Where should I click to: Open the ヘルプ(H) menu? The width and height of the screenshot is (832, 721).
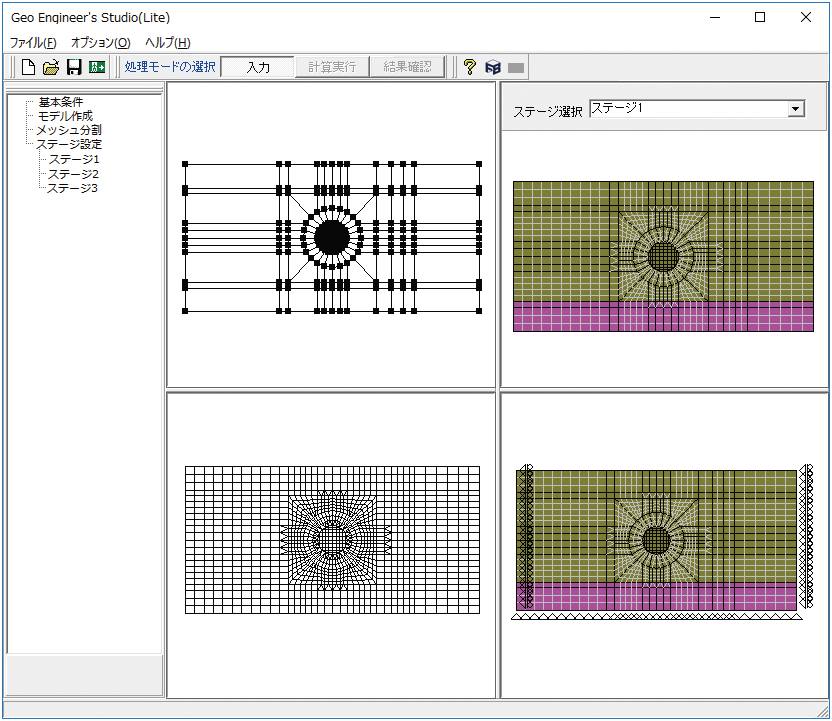click(x=167, y=43)
